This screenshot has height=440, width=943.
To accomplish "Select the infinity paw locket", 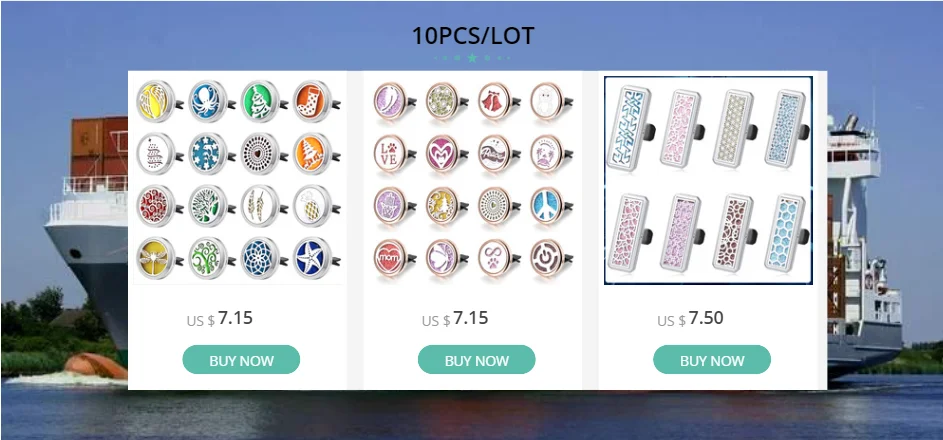I will (x=495, y=258).
